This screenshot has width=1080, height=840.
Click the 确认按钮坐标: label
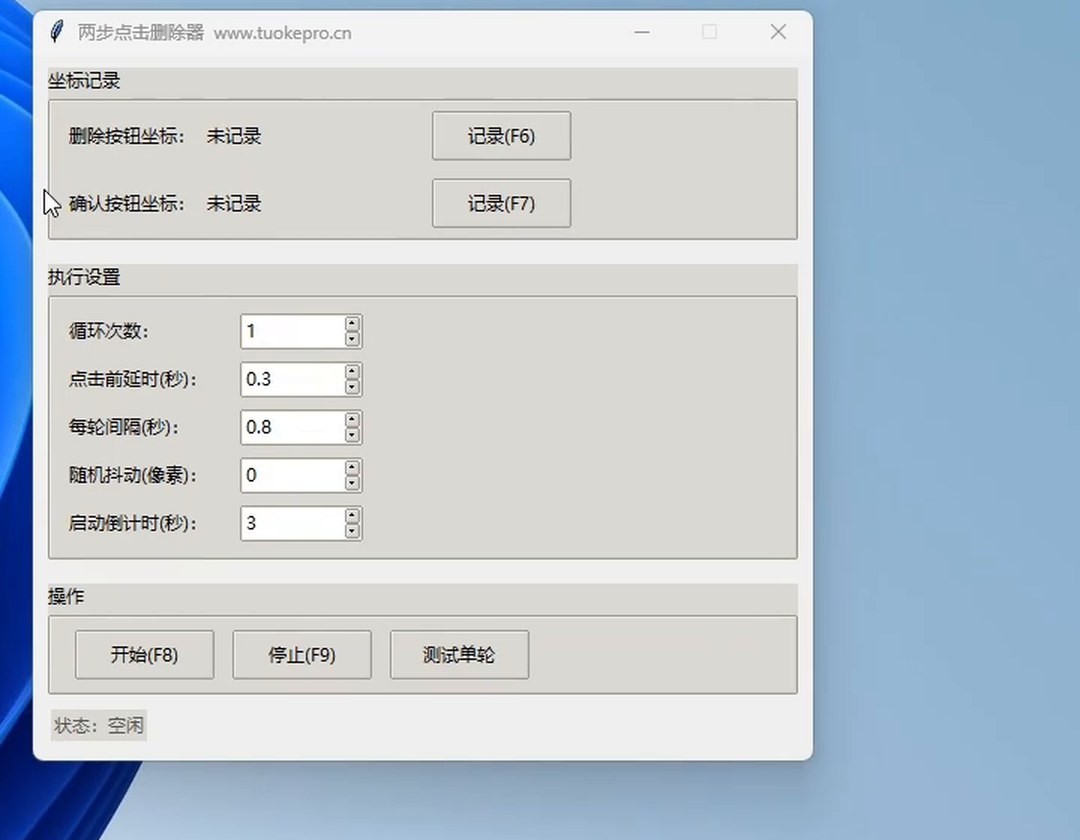pos(127,203)
